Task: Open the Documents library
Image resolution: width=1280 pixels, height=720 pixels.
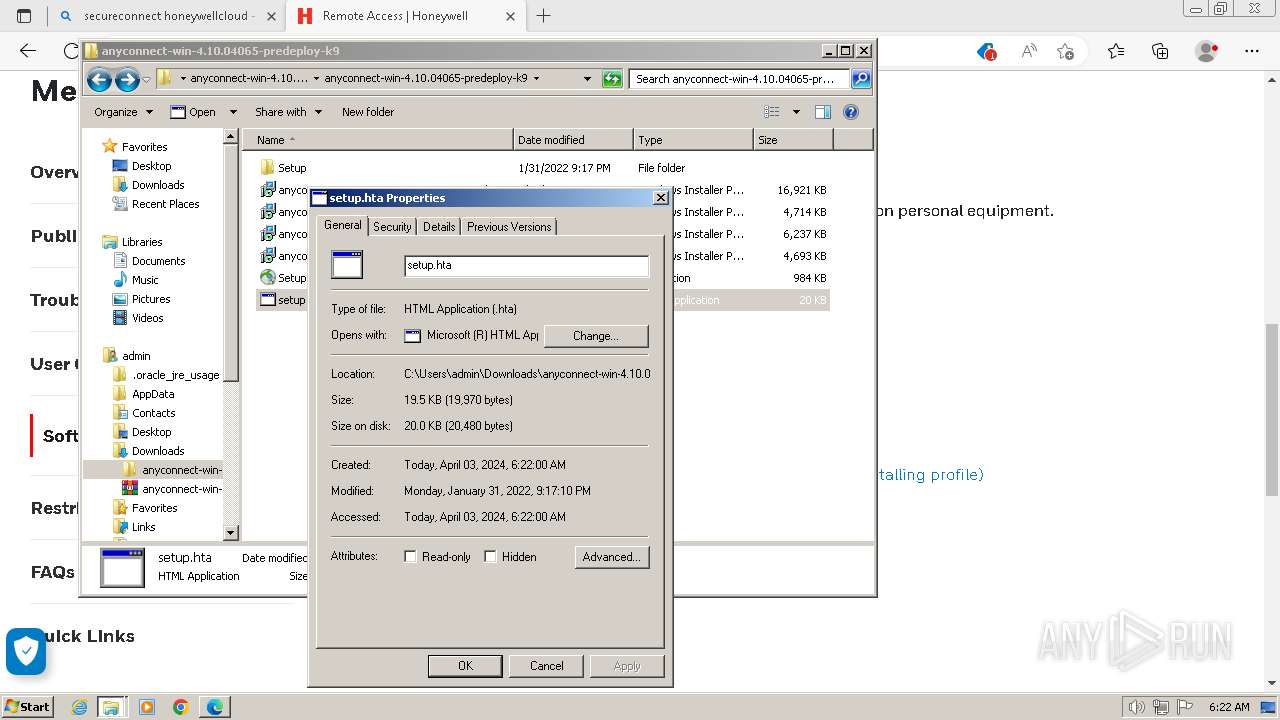Action: [158, 261]
